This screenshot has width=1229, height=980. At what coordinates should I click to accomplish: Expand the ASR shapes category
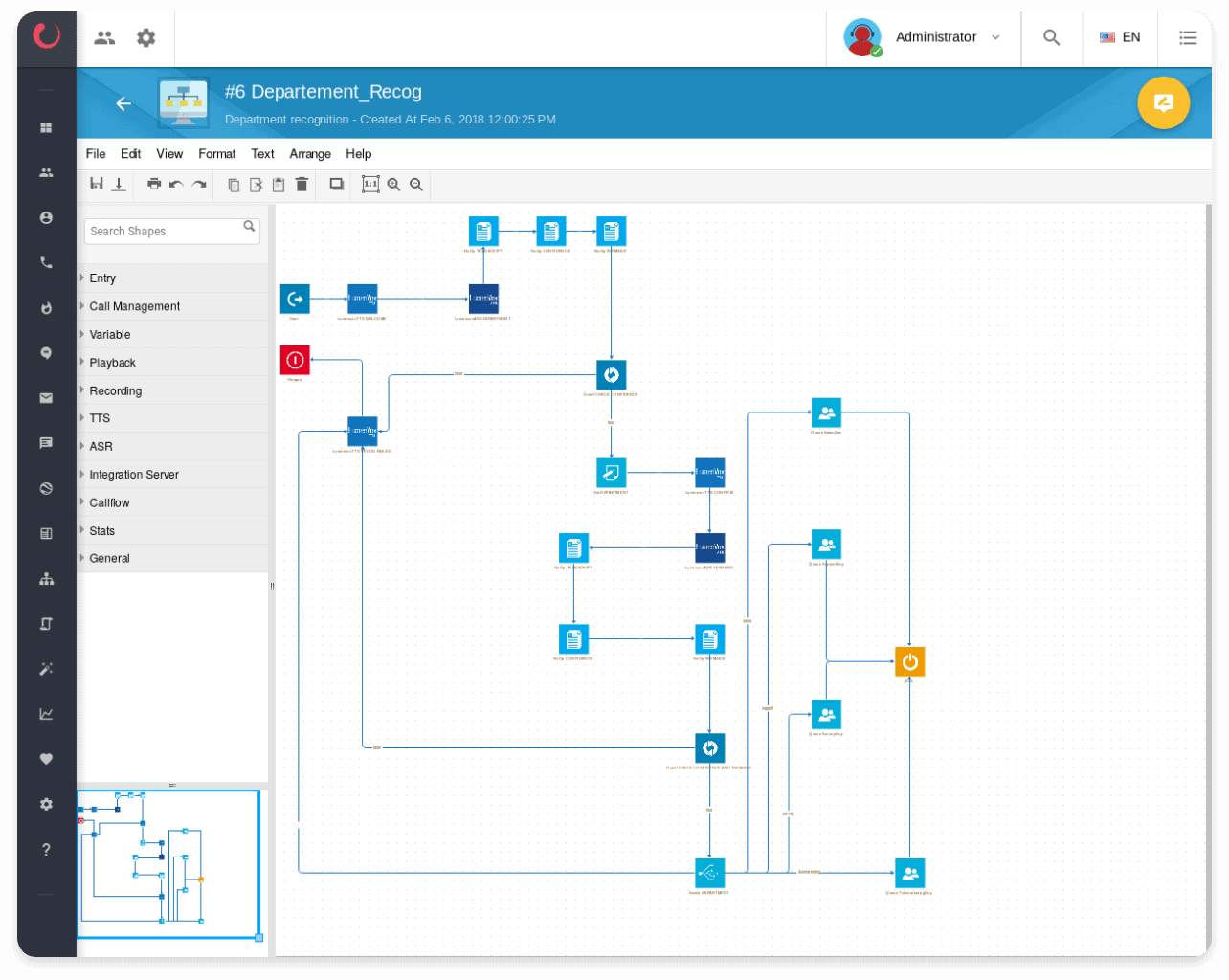101,446
